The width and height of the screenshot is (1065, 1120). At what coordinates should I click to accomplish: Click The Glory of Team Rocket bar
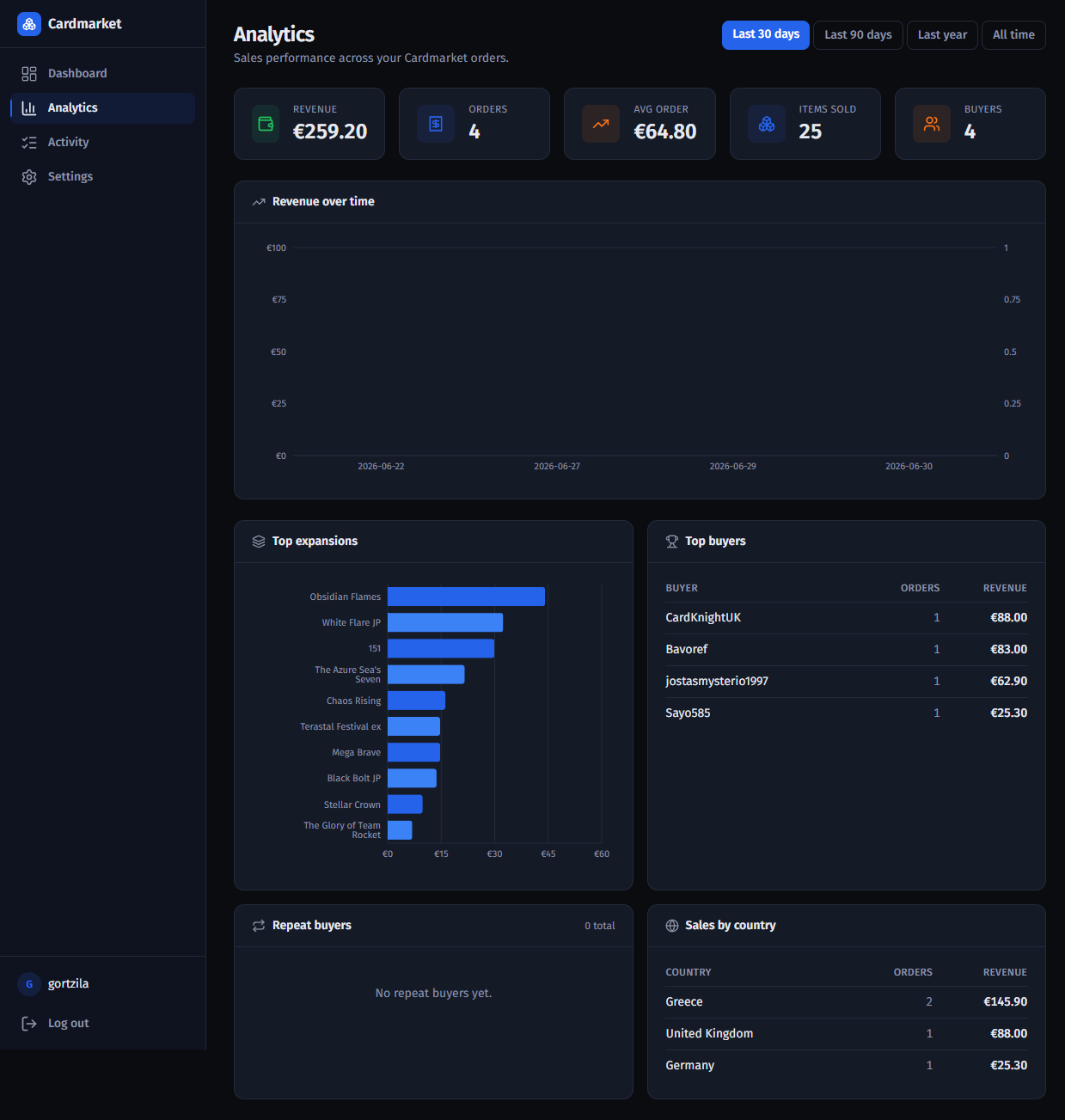(400, 830)
